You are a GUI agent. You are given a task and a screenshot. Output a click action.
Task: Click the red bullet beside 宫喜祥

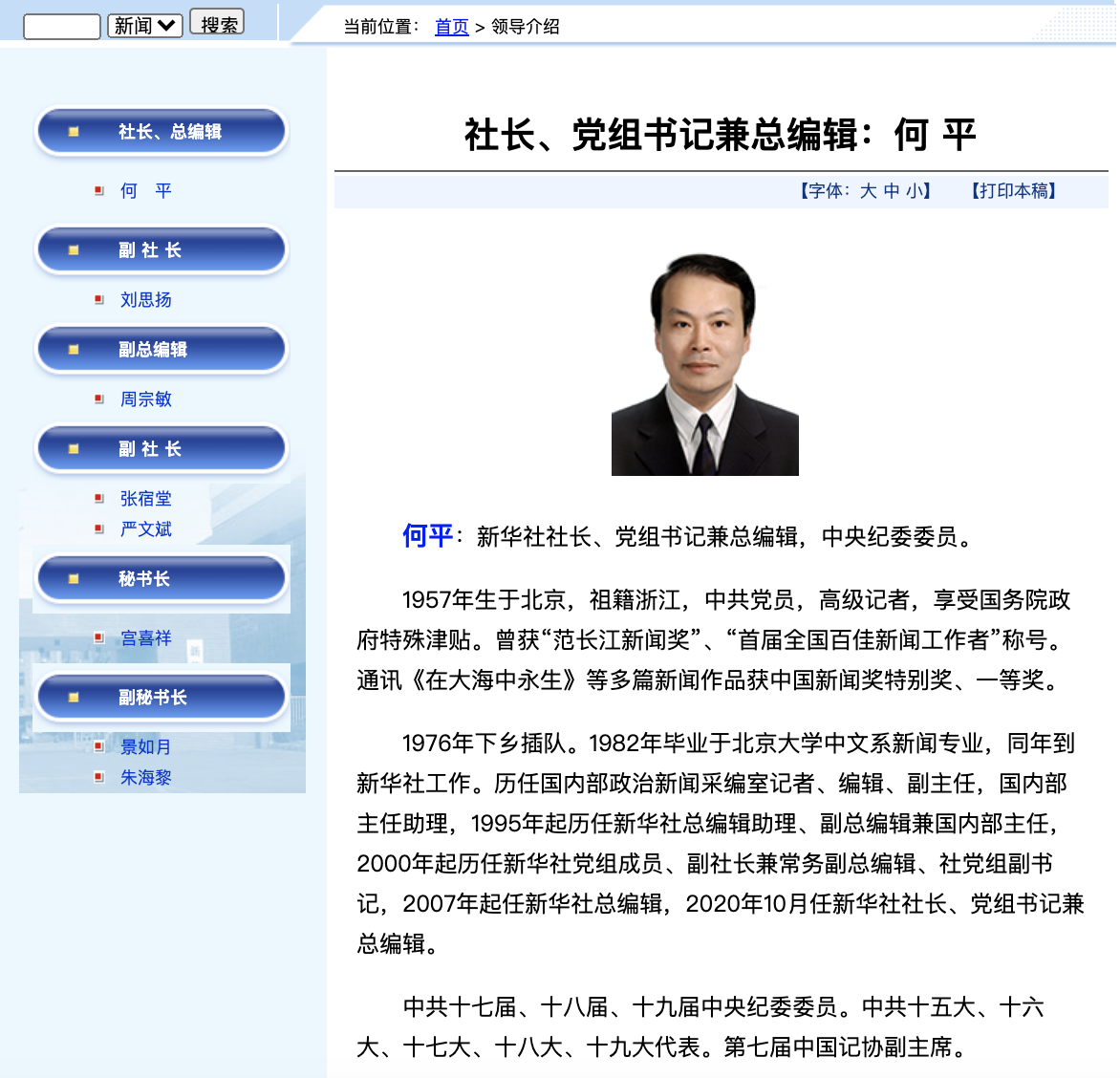pos(99,638)
